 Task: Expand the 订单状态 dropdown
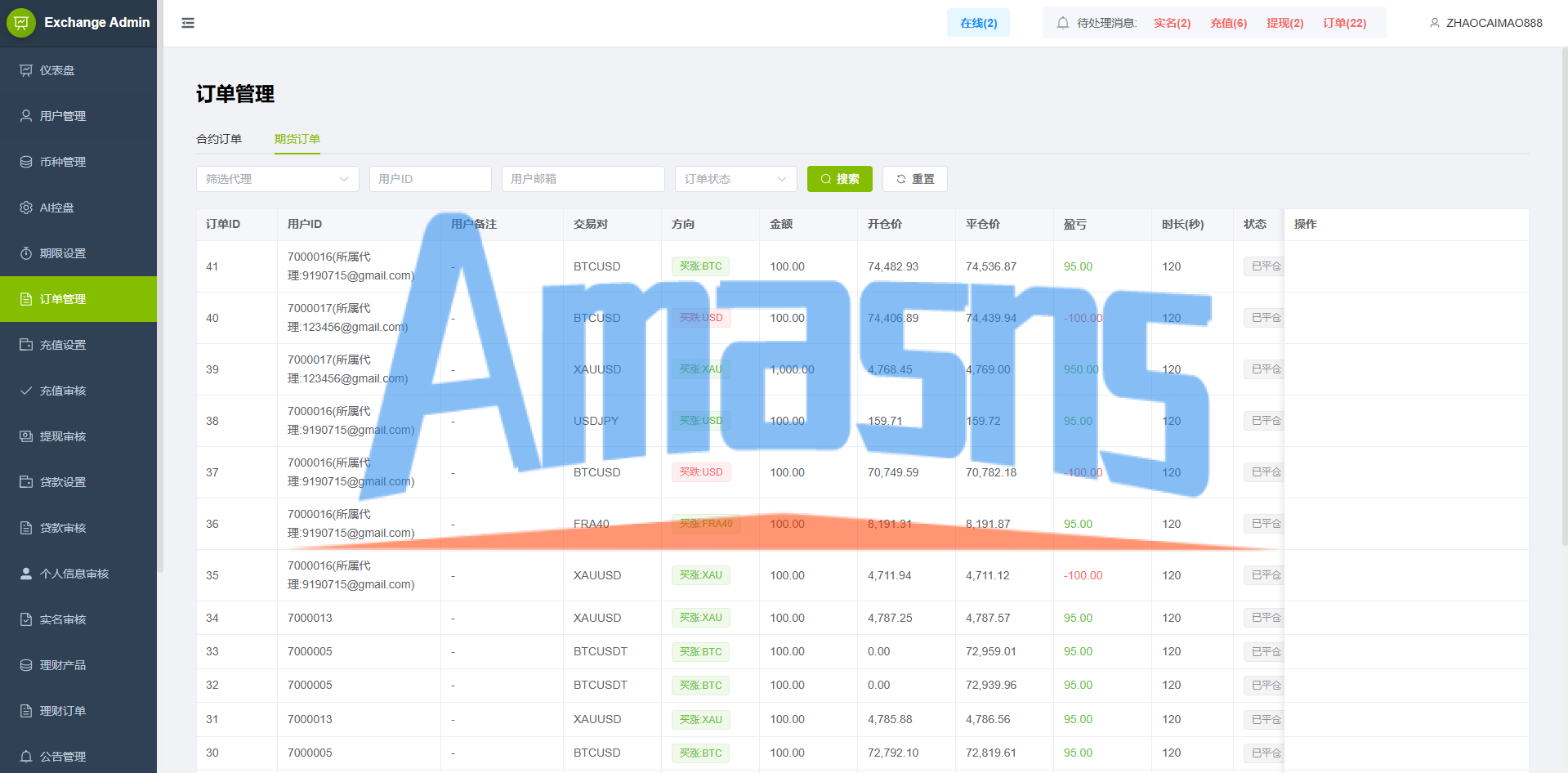click(736, 179)
